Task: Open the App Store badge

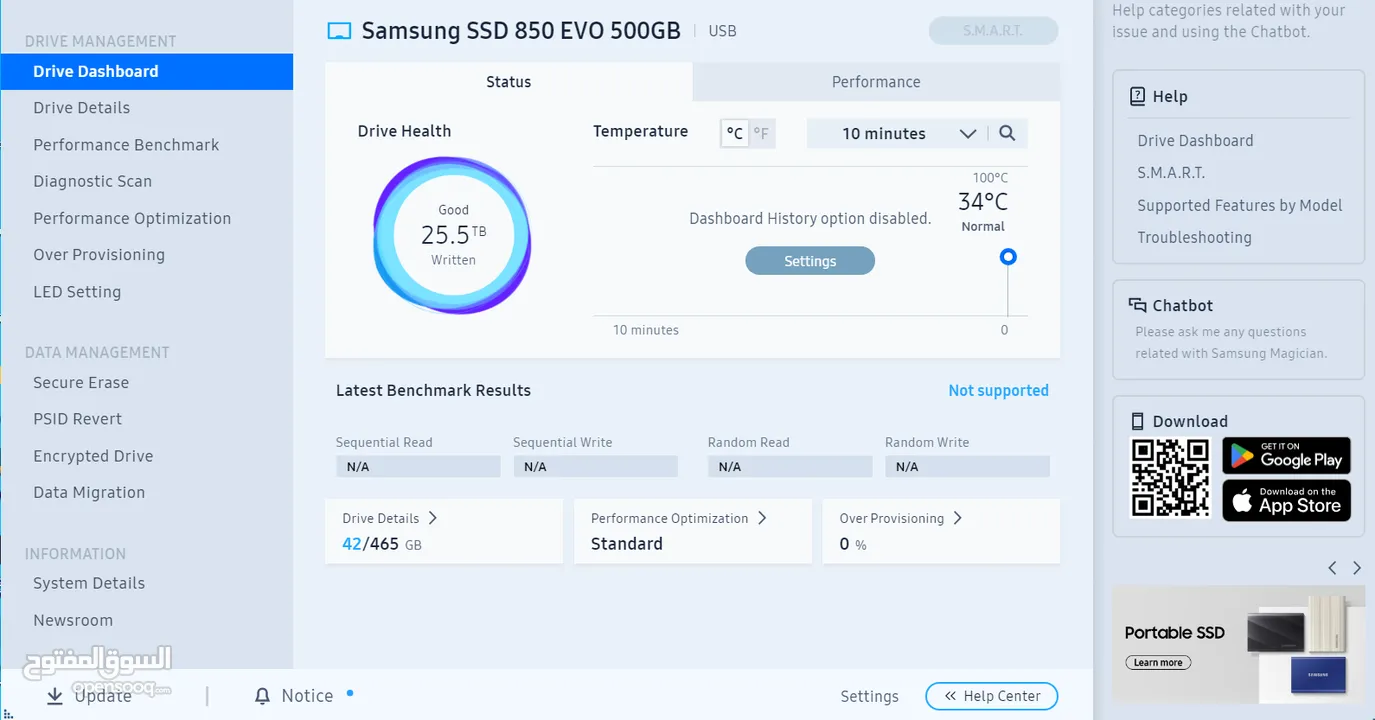Action: pos(1286,500)
